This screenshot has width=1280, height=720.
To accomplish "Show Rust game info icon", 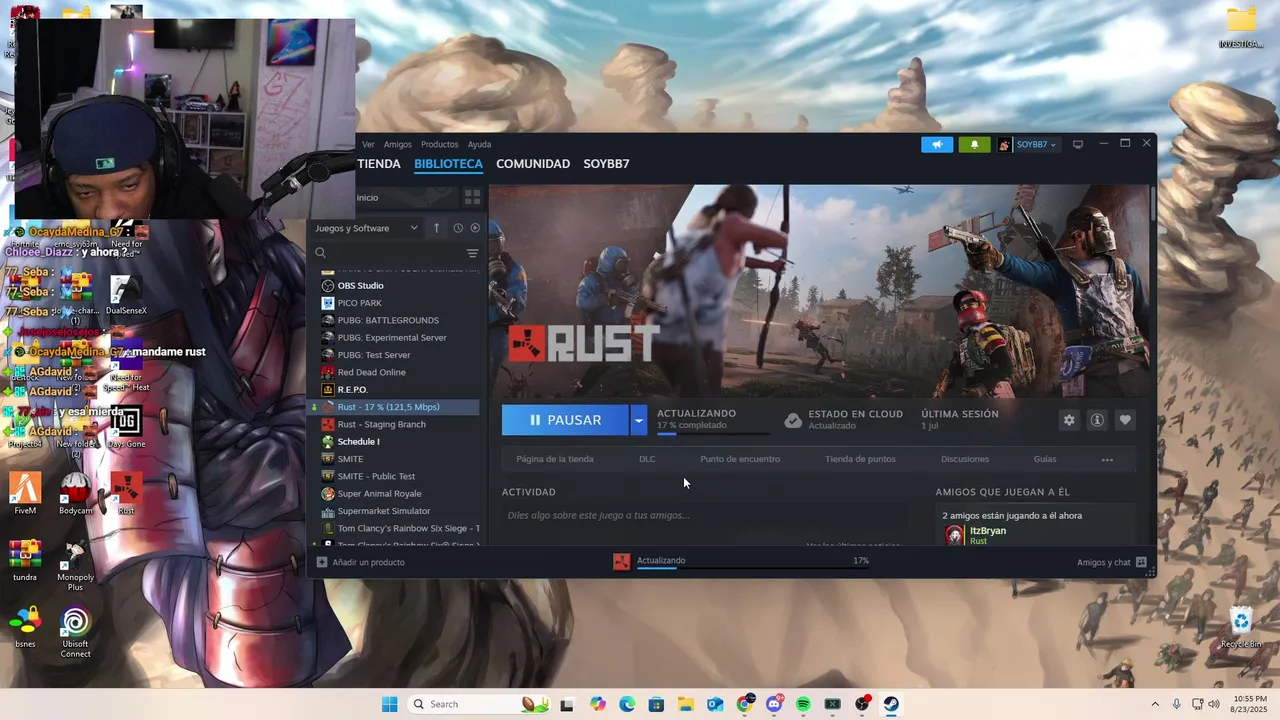I will click(1097, 420).
